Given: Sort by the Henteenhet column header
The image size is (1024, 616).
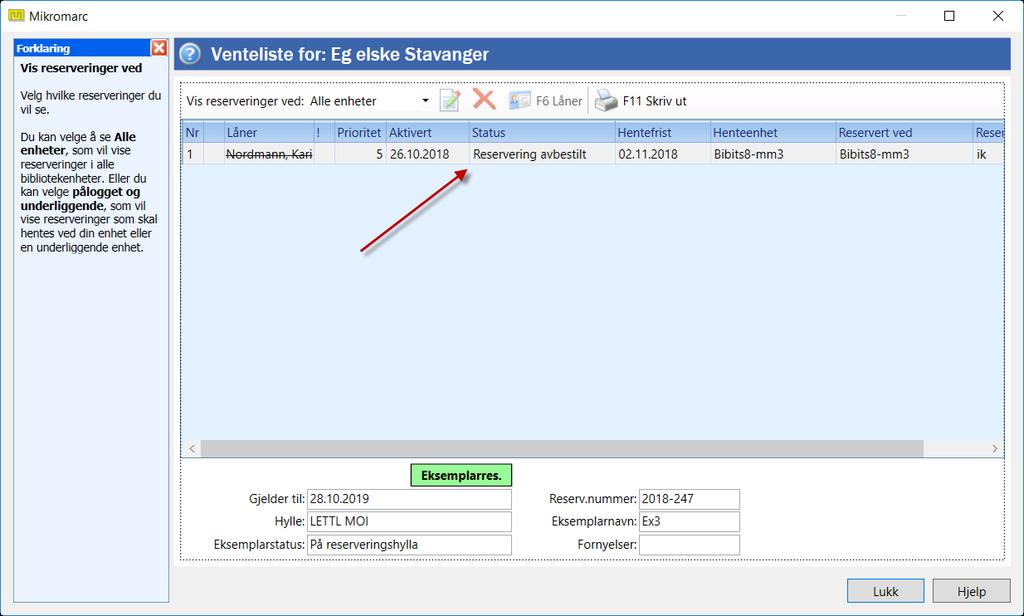Looking at the screenshot, I should click(x=773, y=132).
